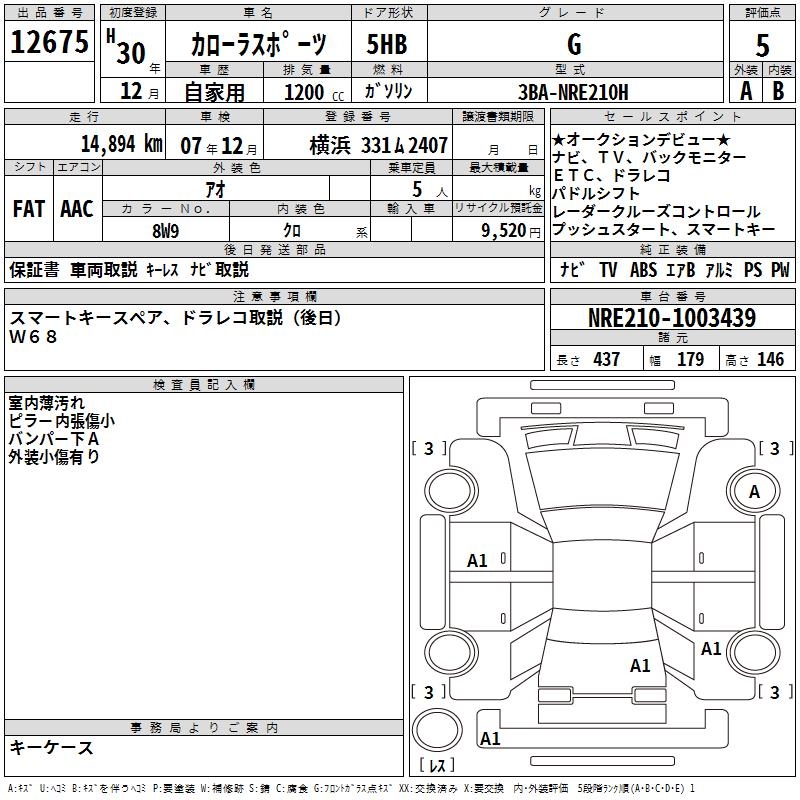Select 保証書 in later shipped parts
This screenshot has width=800, height=800.
[x=34, y=269]
